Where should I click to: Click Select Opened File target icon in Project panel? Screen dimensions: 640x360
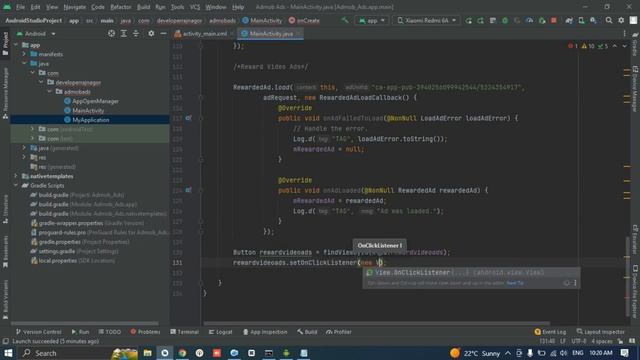click(x=111, y=33)
